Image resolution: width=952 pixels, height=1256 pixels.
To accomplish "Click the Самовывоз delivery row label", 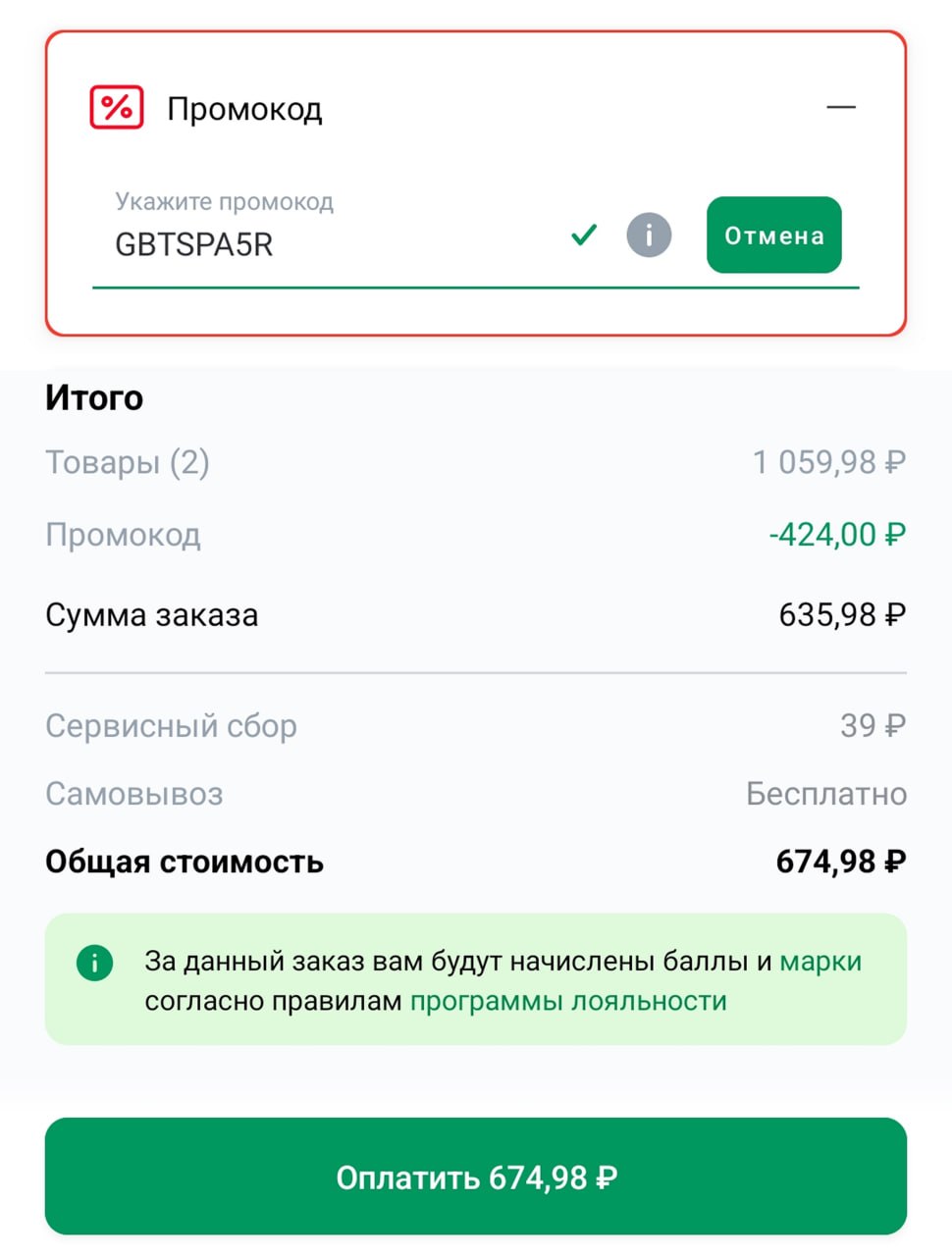I will coord(134,794).
